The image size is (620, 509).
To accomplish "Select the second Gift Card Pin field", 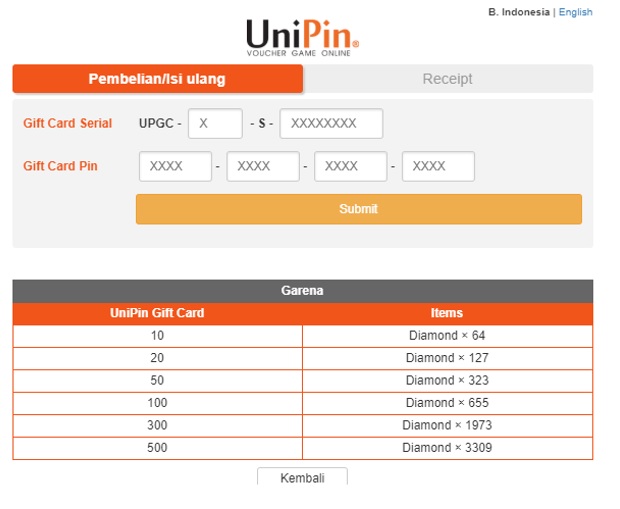I will [263, 167].
